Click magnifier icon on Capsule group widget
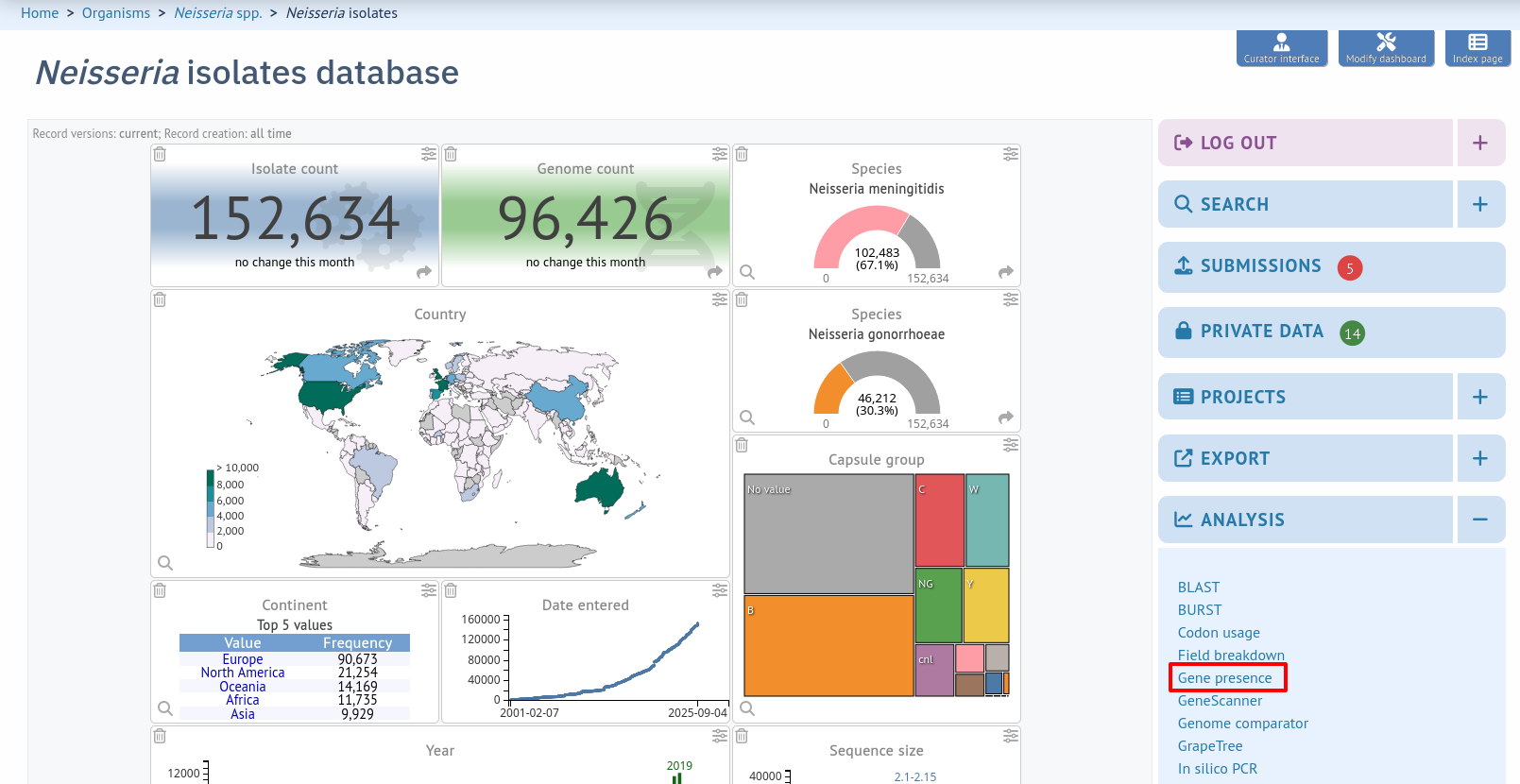The width and height of the screenshot is (1520, 784). 747,708
